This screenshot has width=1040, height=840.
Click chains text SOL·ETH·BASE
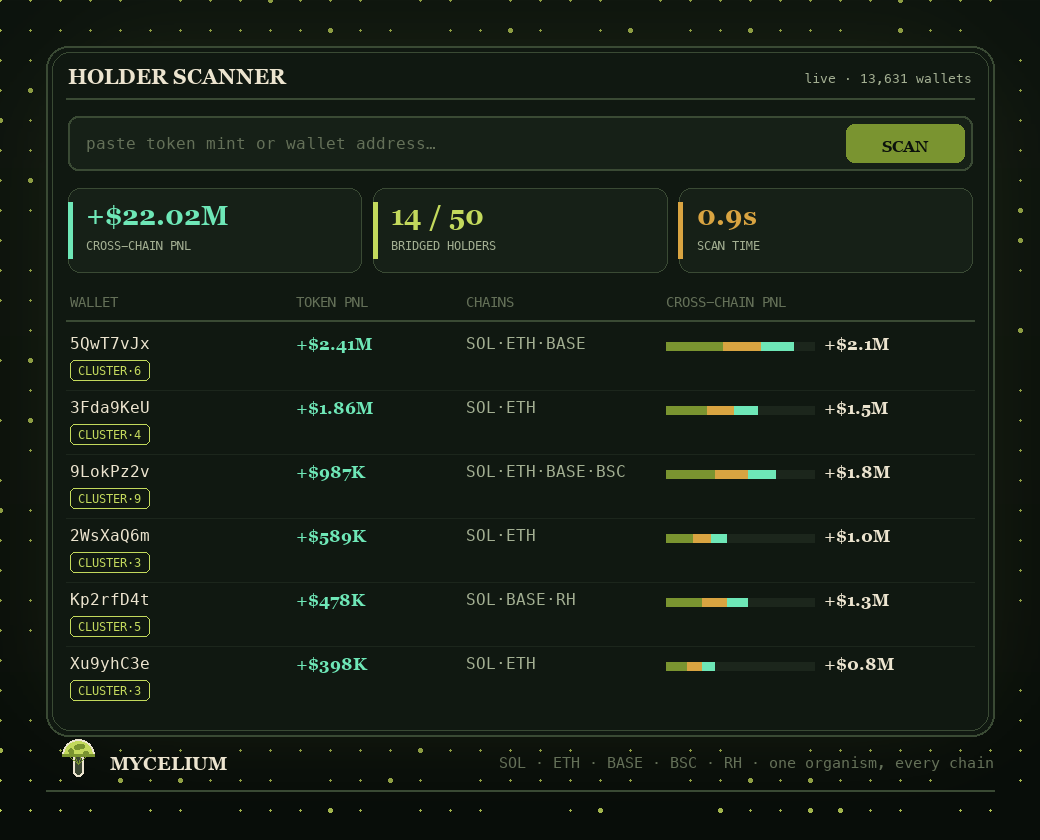tap(526, 344)
